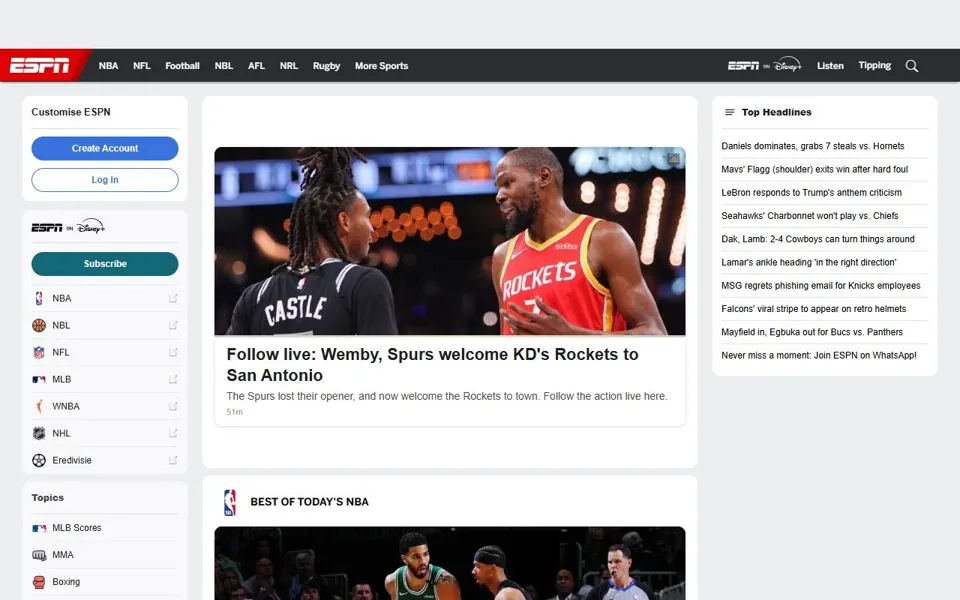Image resolution: width=960 pixels, height=600 pixels.
Task: Click the Top Headlines list icon
Action: (729, 112)
